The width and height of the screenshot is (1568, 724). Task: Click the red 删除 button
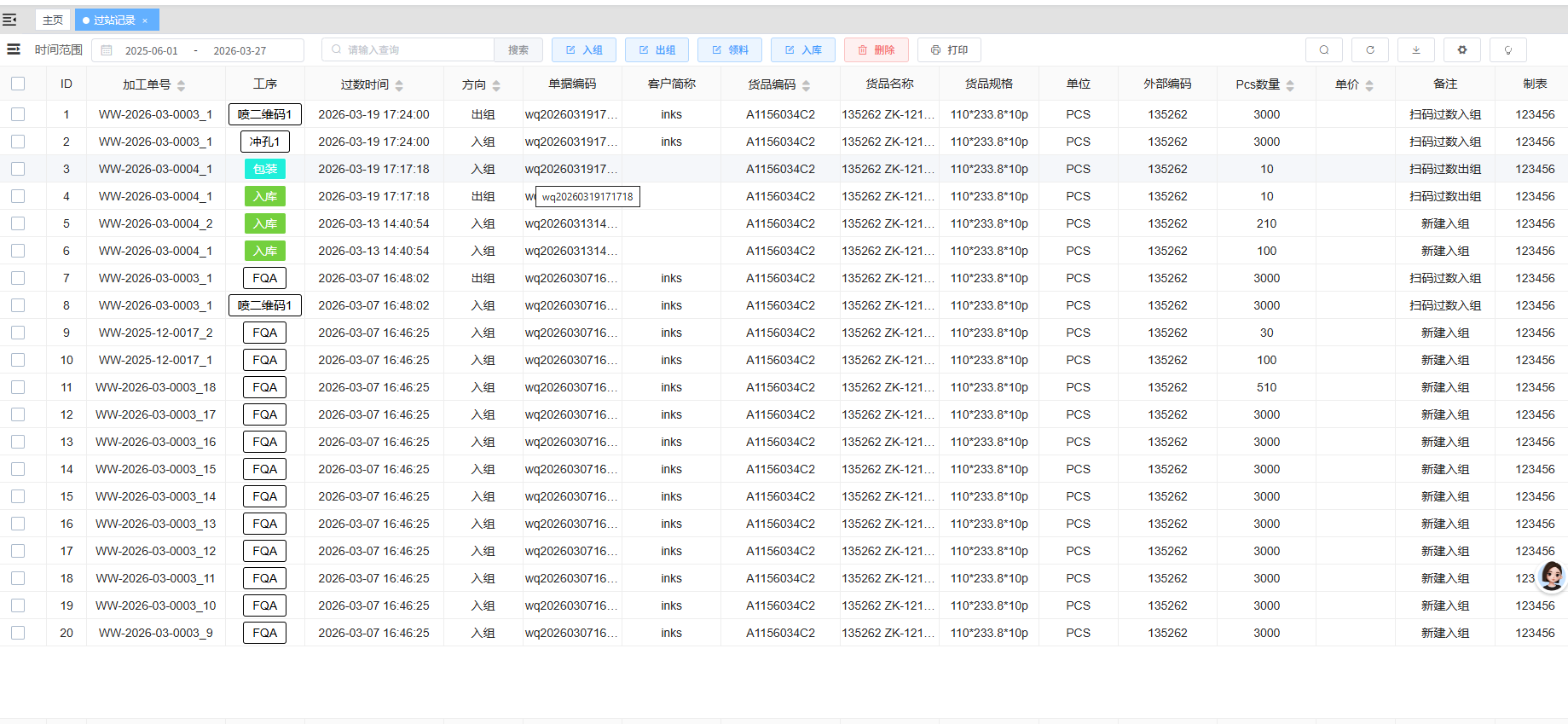point(876,50)
